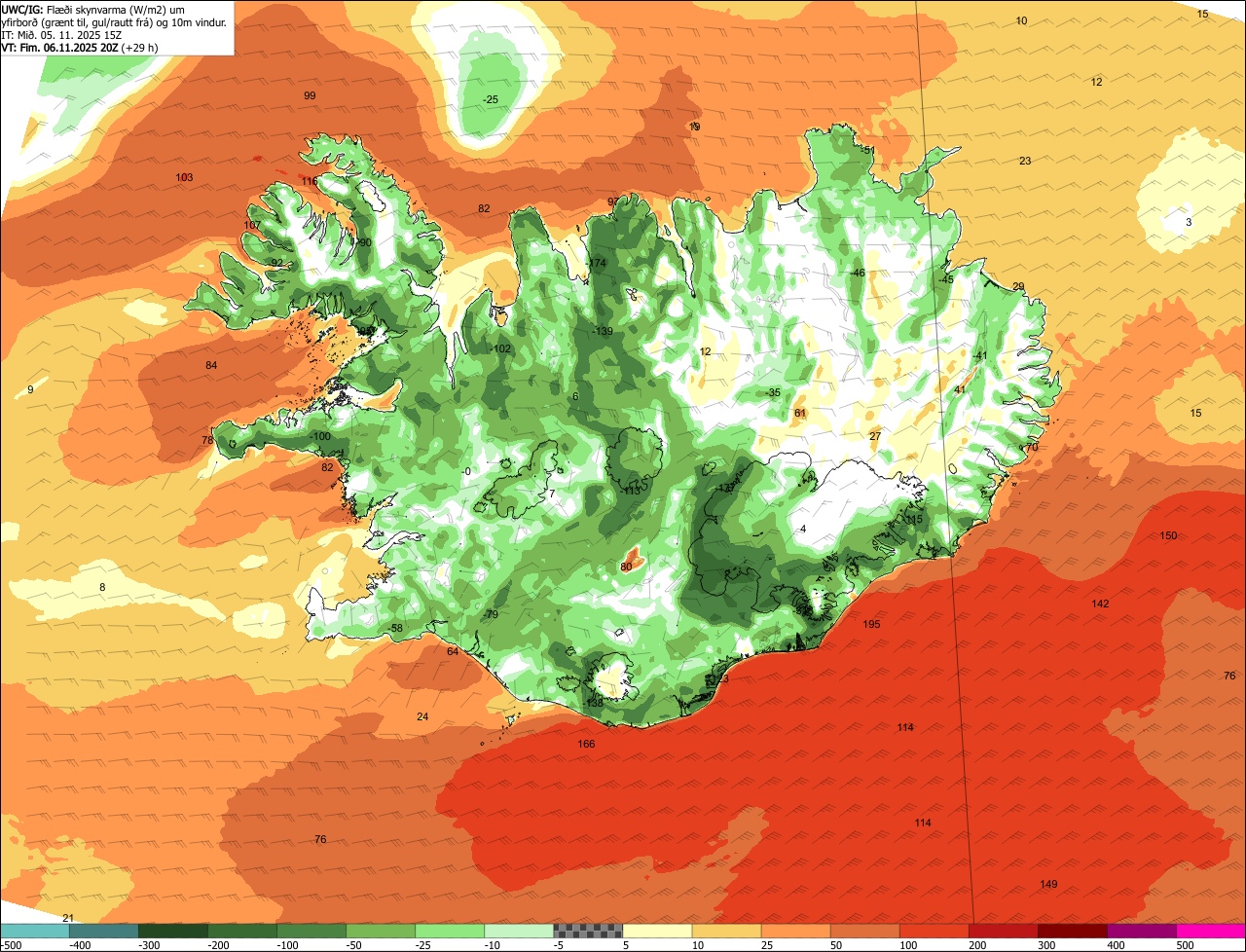The width and height of the screenshot is (1246, 952).
Task: Click the map value '61' in the interior
Action: click(x=800, y=413)
